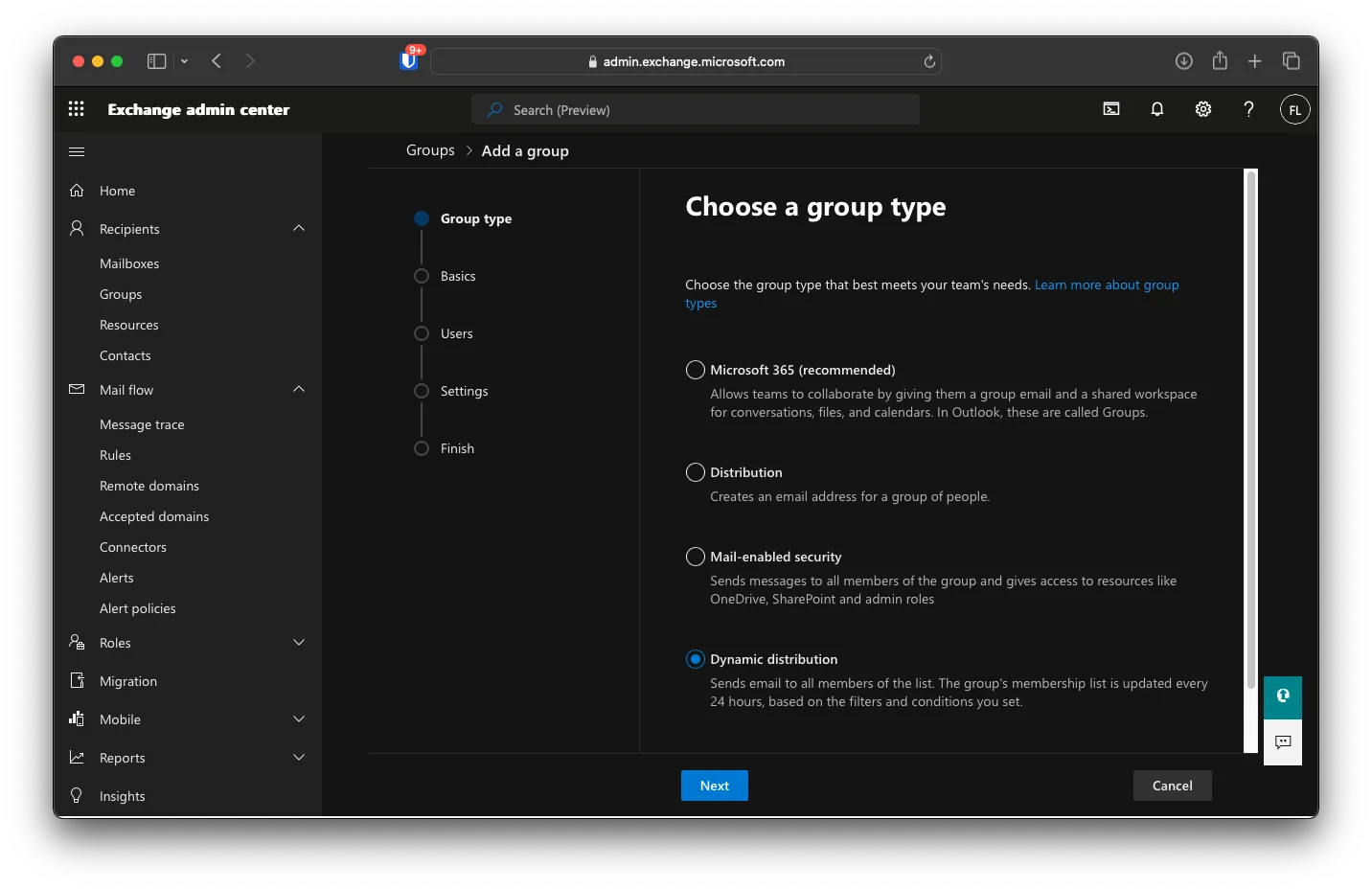Click the Roles icon
This screenshot has width=1372, height=889.
pos(77,642)
